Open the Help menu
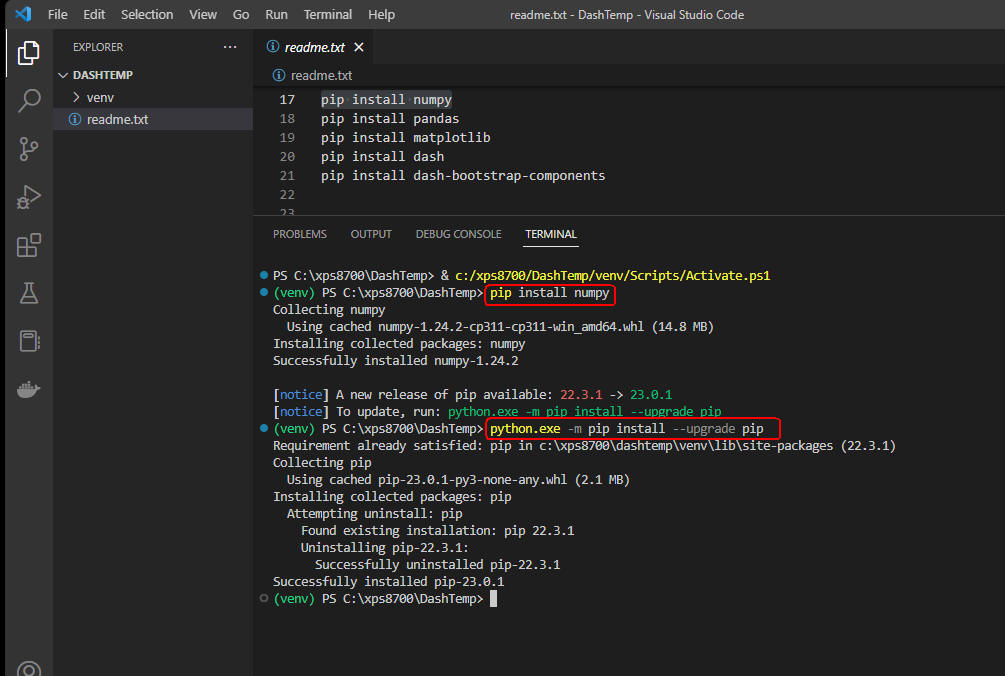Image resolution: width=1005 pixels, height=676 pixels. tap(381, 14)
